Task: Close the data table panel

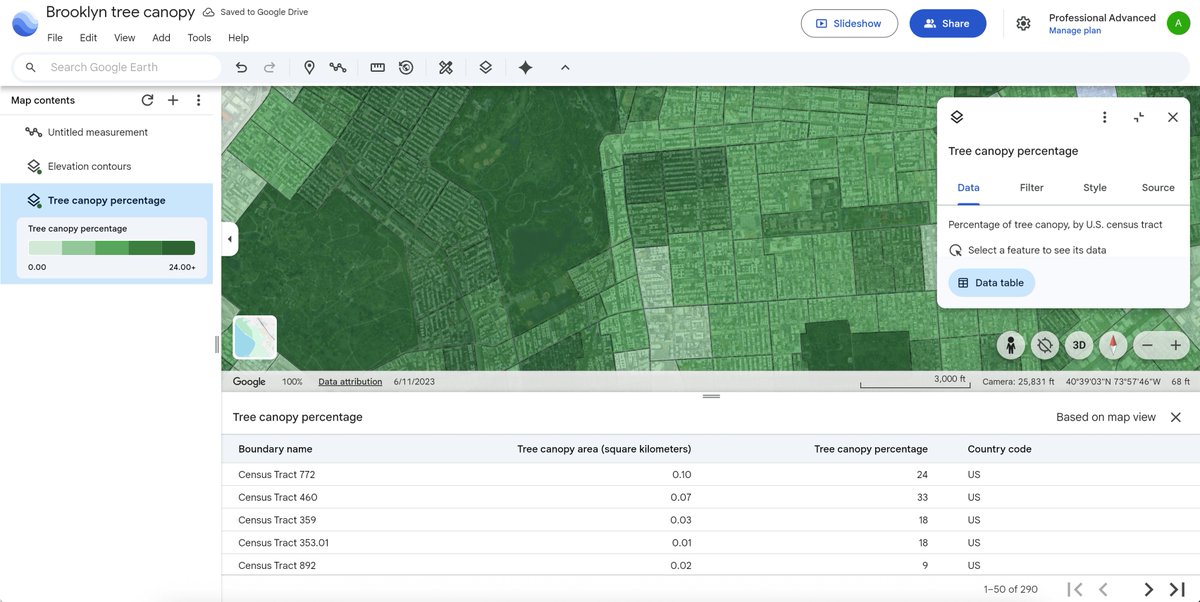Action: (x=1176, y=417)
